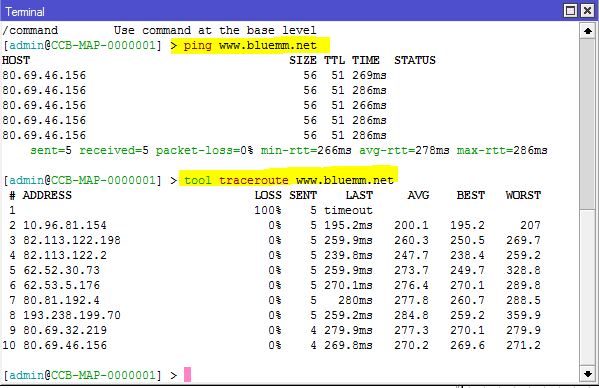Click the scroll up arrow of the terminal scrollbar
599x388 pixels.
(588, 31)
